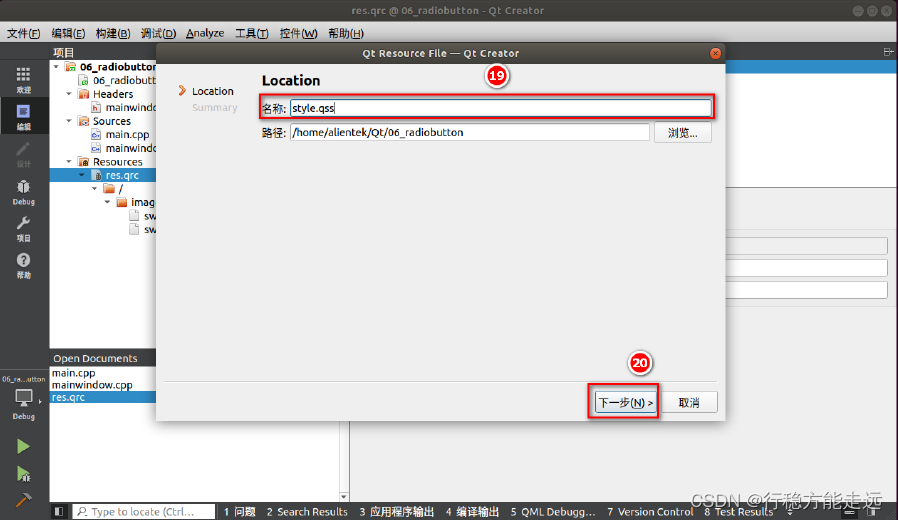The width and height of the screenshot is (898, 520).
Task: Click the 浏览 browse button
Action: tap(683, 133)
